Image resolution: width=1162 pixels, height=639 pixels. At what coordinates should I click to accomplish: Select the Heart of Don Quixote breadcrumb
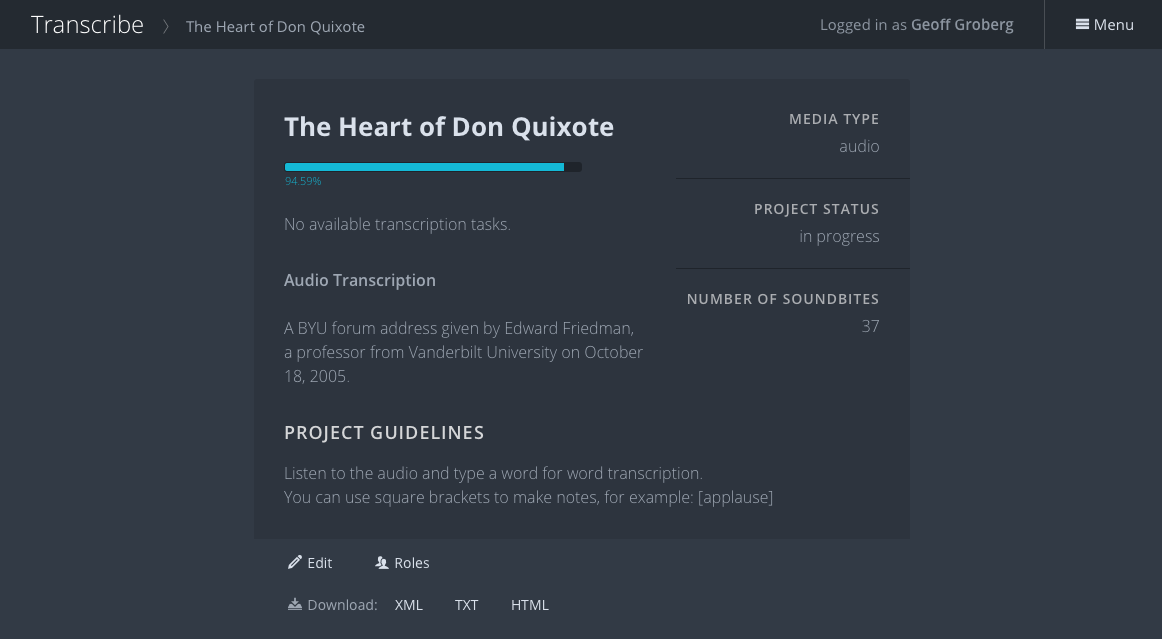pyautogui.click(x=275, y=26)
